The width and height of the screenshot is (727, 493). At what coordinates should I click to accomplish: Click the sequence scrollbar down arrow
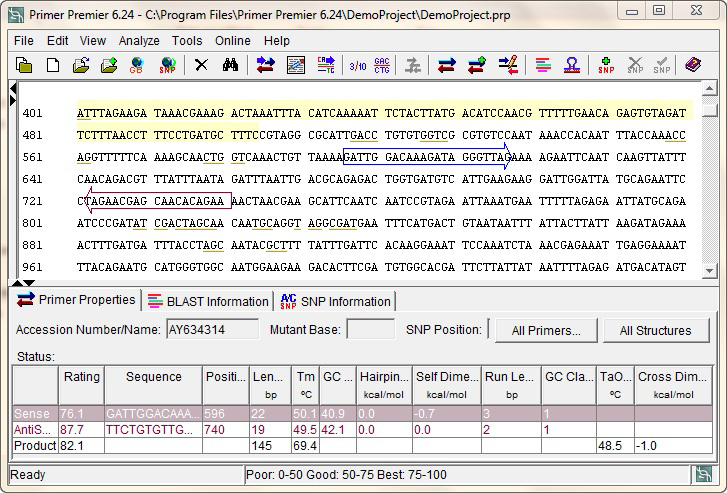pos(709,271)
